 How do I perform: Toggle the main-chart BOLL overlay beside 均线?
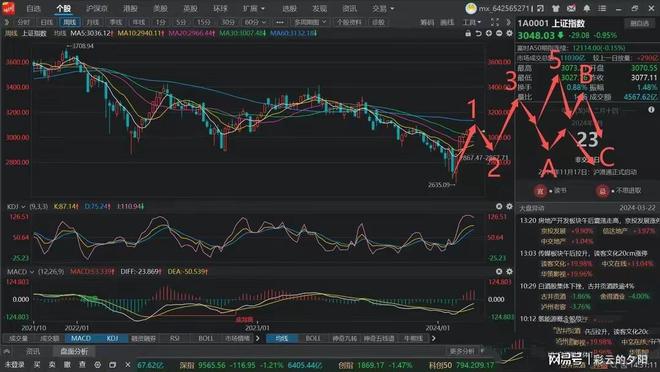click(313, 338)
